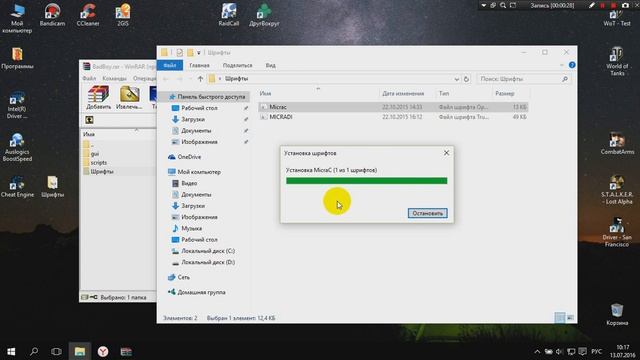Image resolution: width=640 pixels, height=360 pixels.
Task: Select the scripts folder in WinRAR
Action: click(x=98, y=162)
